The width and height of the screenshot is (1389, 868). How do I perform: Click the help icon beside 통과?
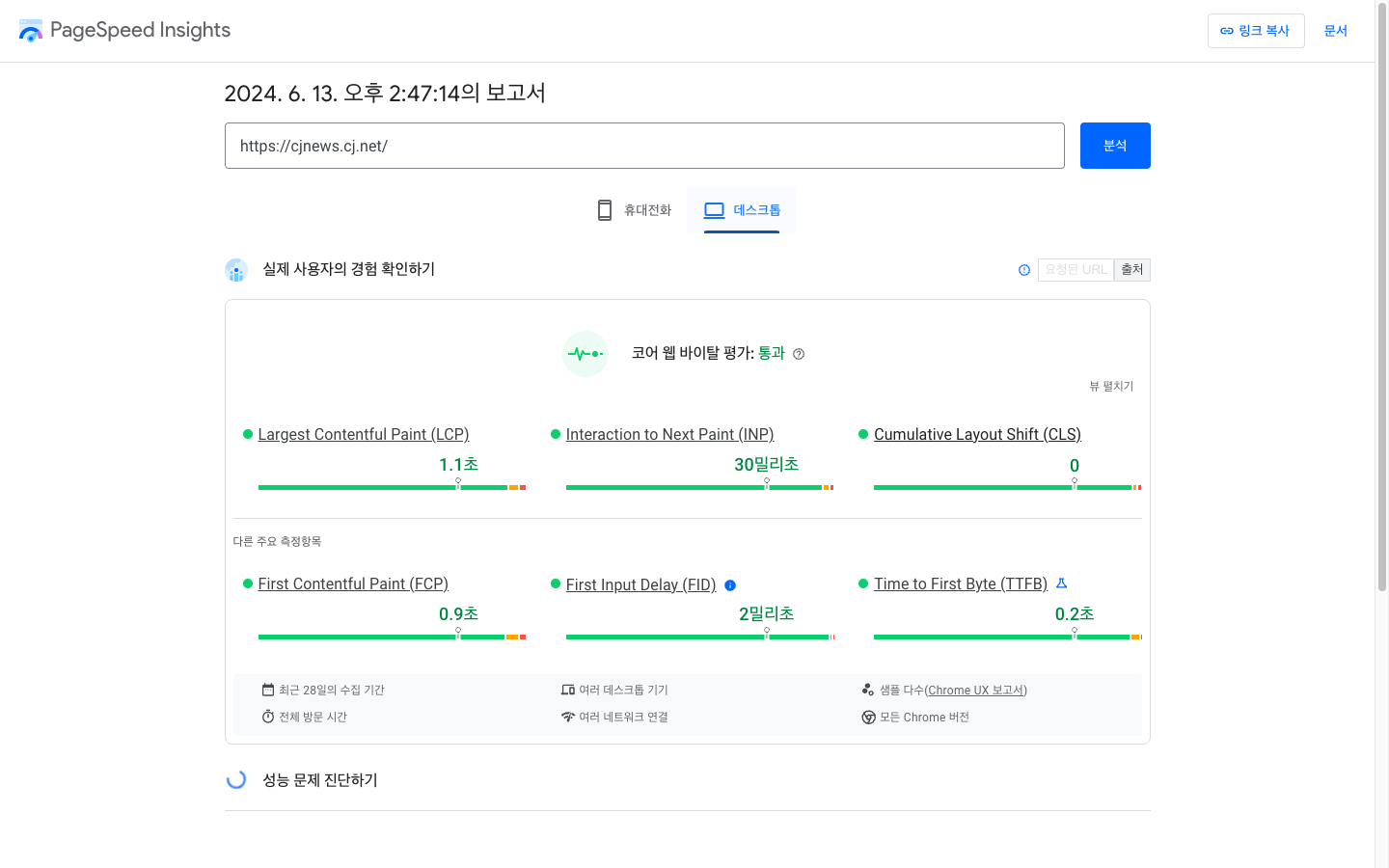click(x=799, y=354)
